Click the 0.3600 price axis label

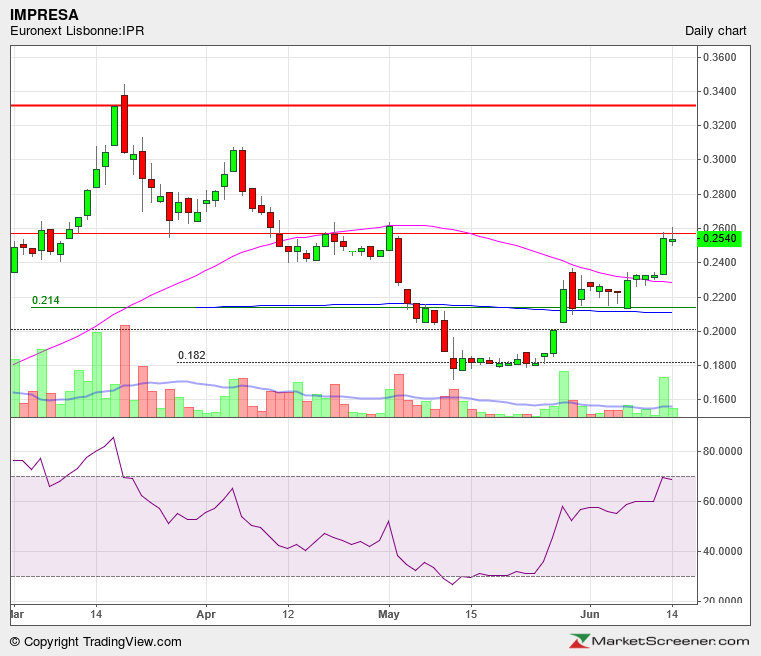point(720,57)
